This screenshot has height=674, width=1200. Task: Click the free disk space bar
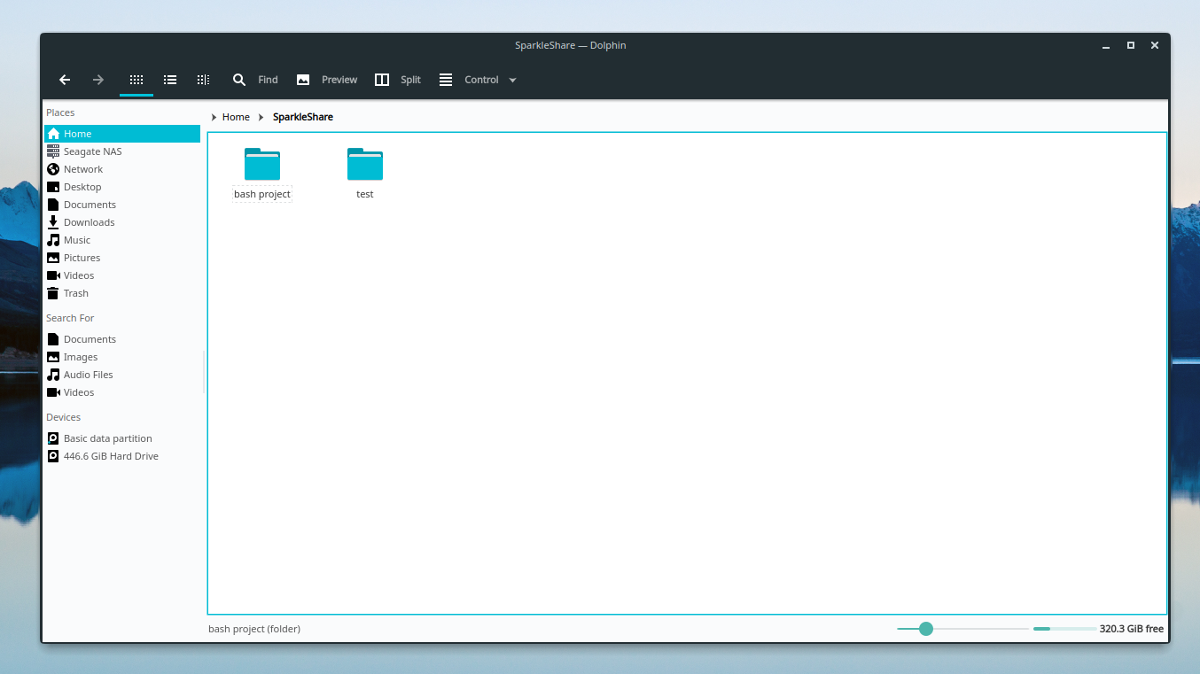[1064, 629]
